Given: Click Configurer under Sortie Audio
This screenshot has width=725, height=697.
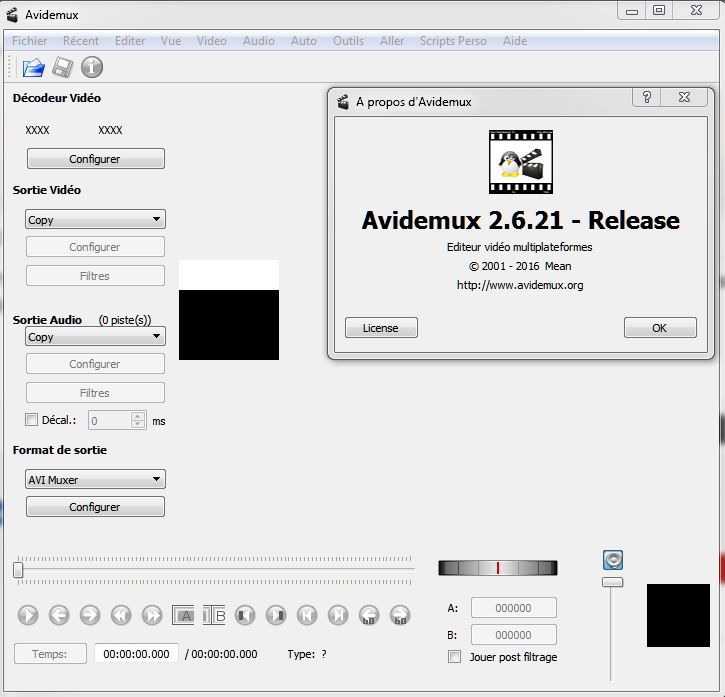Looking at the screenshot, I should tap(95, 364).
